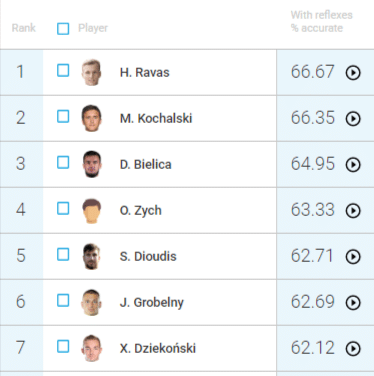Sort by With reflexes % accurate column
This screenshot has height=376, width=374.
click(321, 21)
